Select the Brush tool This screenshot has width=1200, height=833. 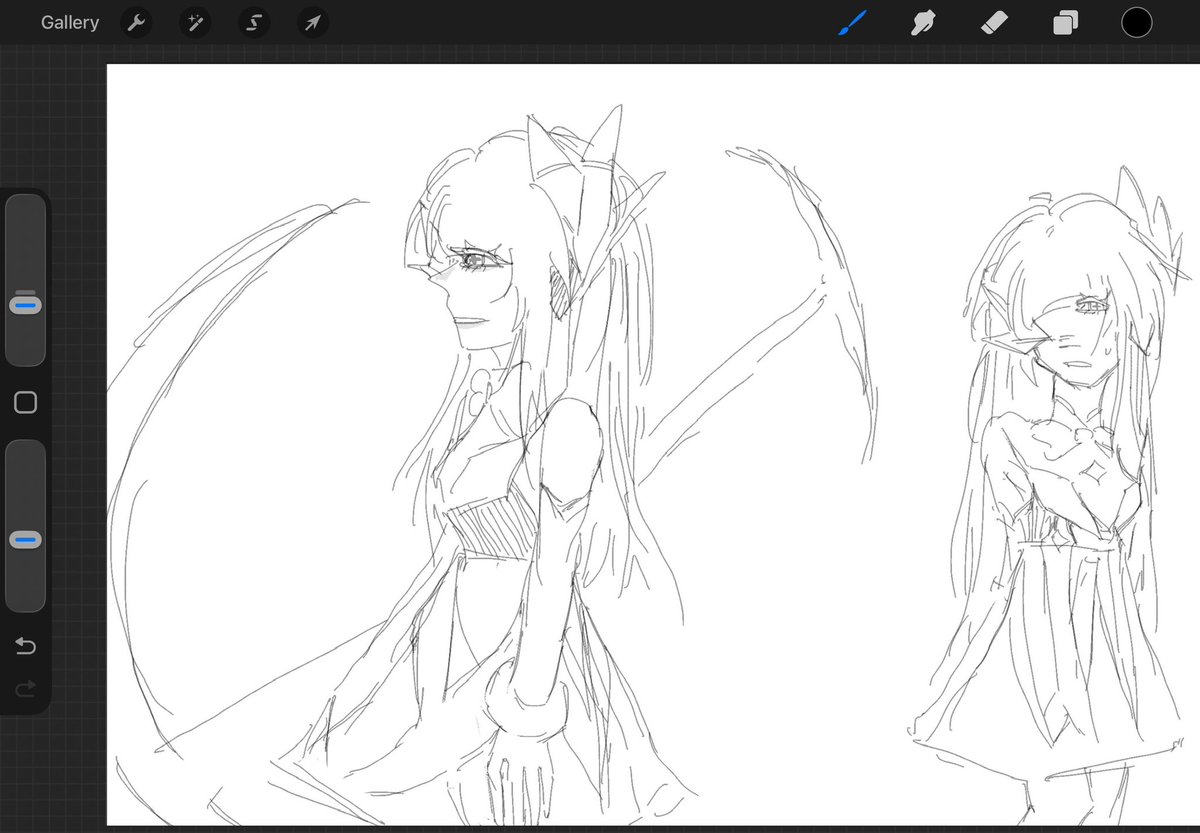click(851, 22)
